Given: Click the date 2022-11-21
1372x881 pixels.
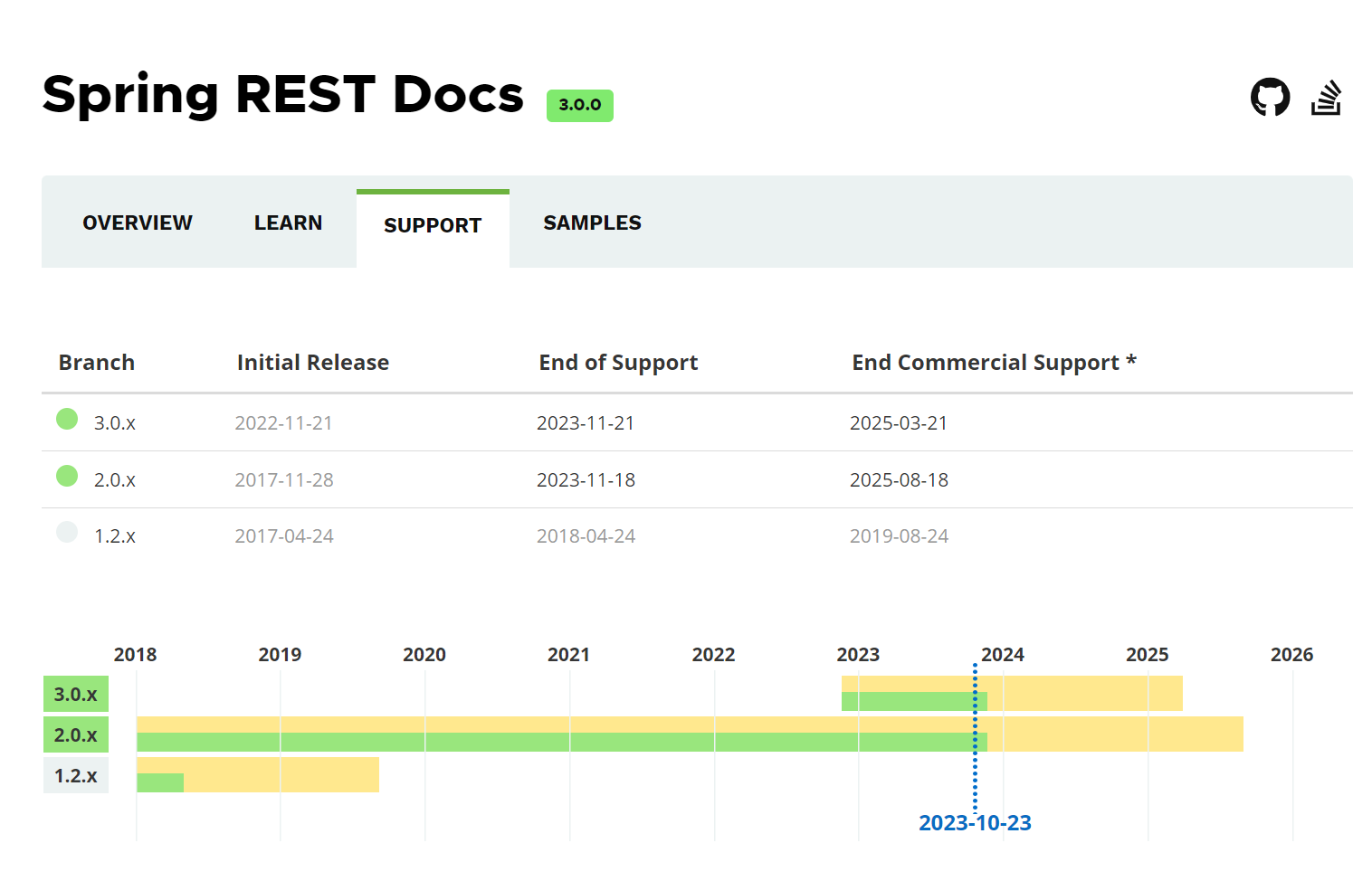Looking at the screenshot, I should pyautogui.click(x=284, y=423).
